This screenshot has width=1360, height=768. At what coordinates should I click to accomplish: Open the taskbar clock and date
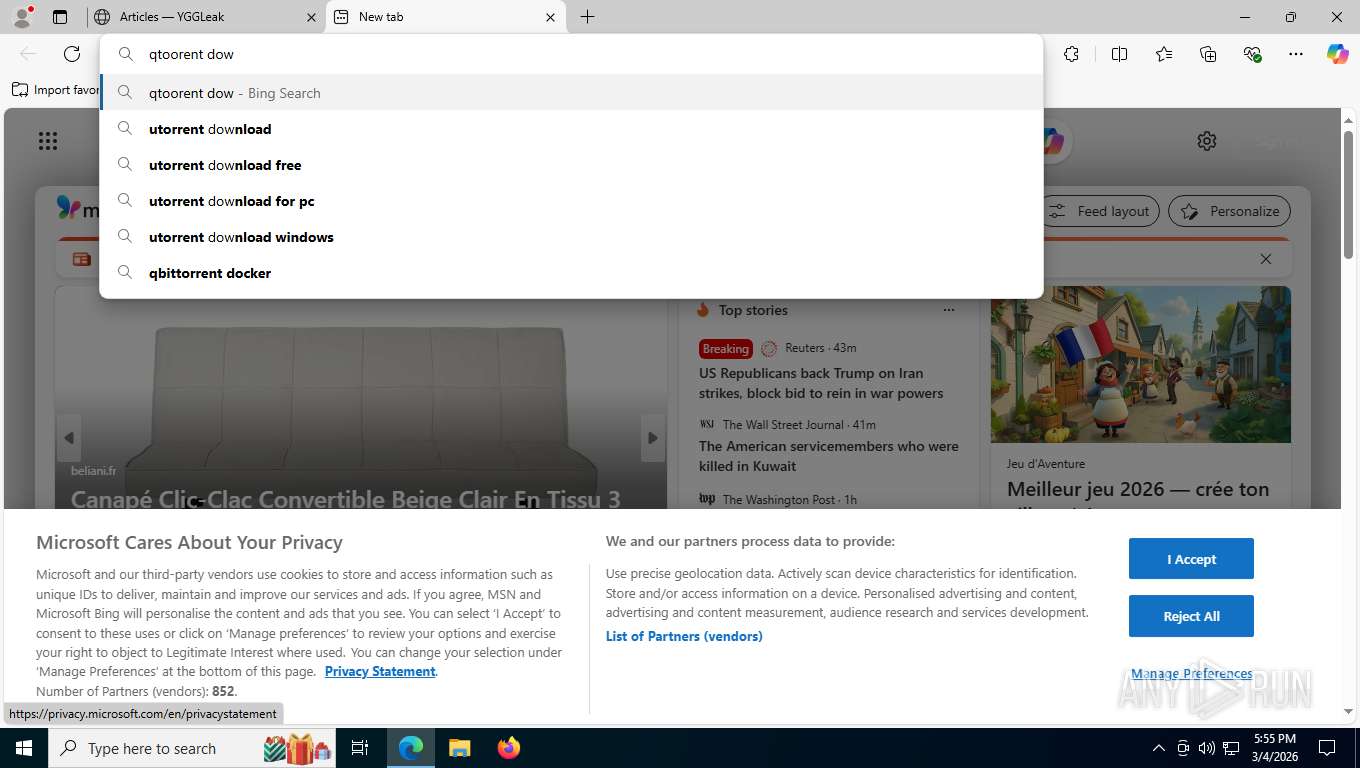[x=1273, y=748]
